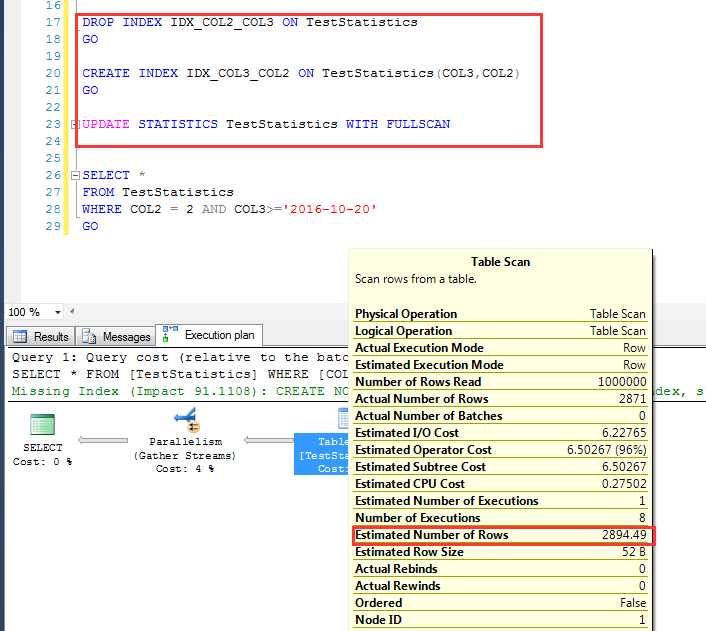
Task: Click the Actual Execution Mode row
Action: tap(500, 348)
